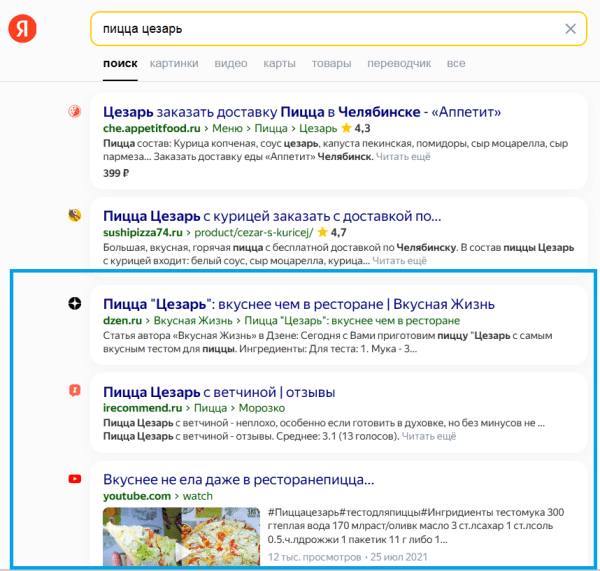Switch to the картинки tab
Screen dimensions: 600x571
click(174, 63)
